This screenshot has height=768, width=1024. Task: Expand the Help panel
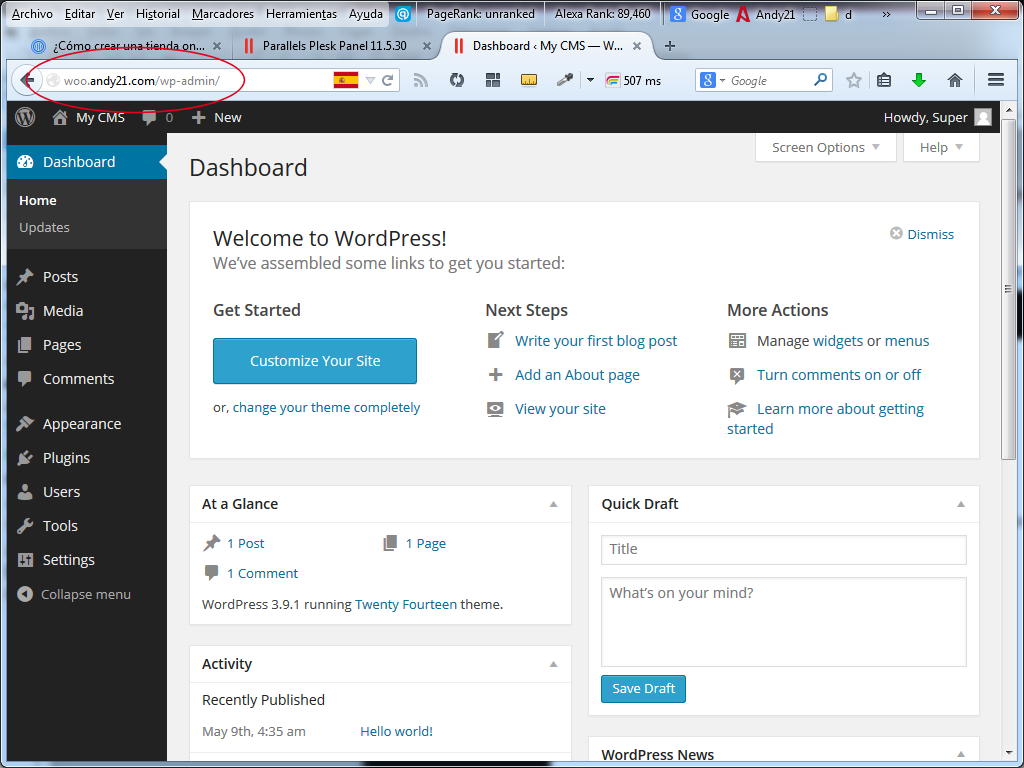[x=941, y=148]
